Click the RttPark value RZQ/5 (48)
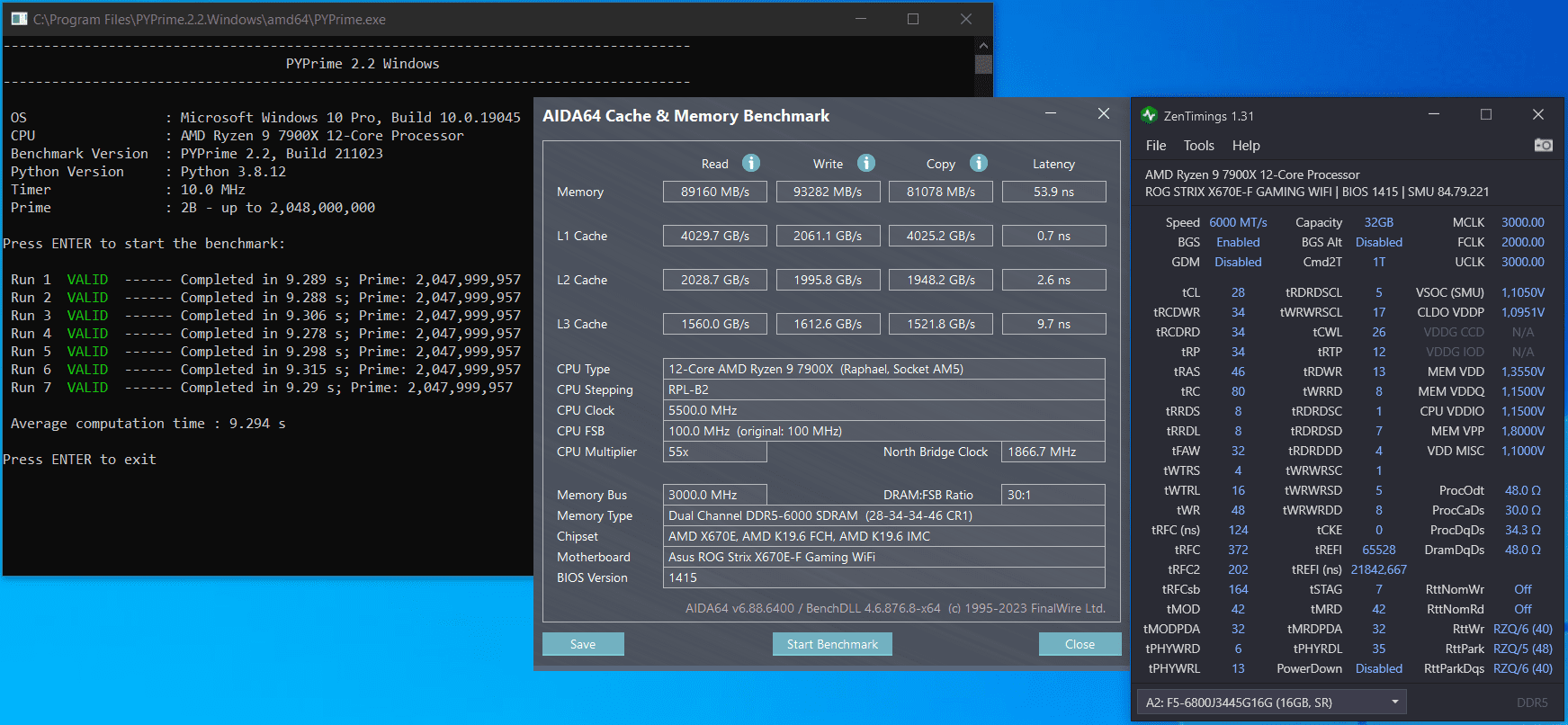The image size is (1568, 725). (1523, 649)
